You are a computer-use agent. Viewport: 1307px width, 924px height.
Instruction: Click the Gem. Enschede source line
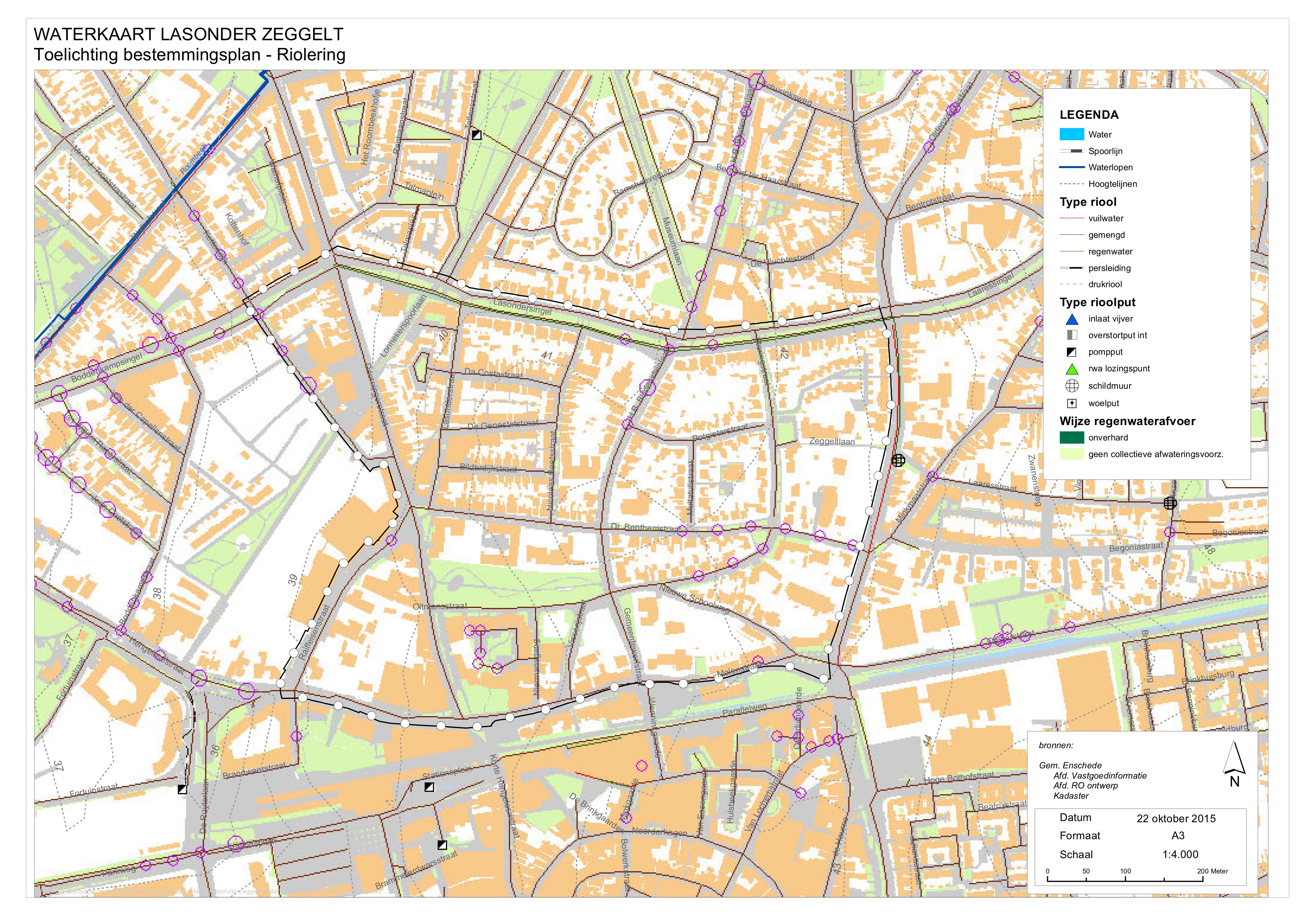1070,766
